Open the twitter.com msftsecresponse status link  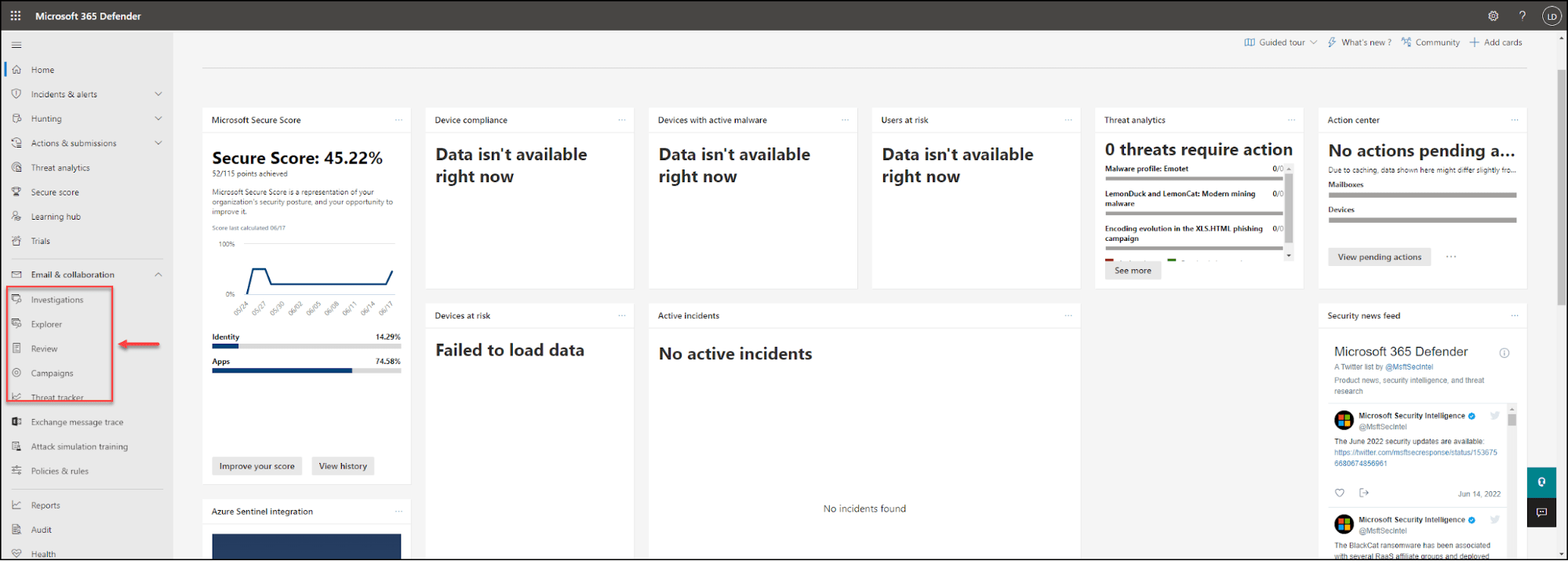1416,458
